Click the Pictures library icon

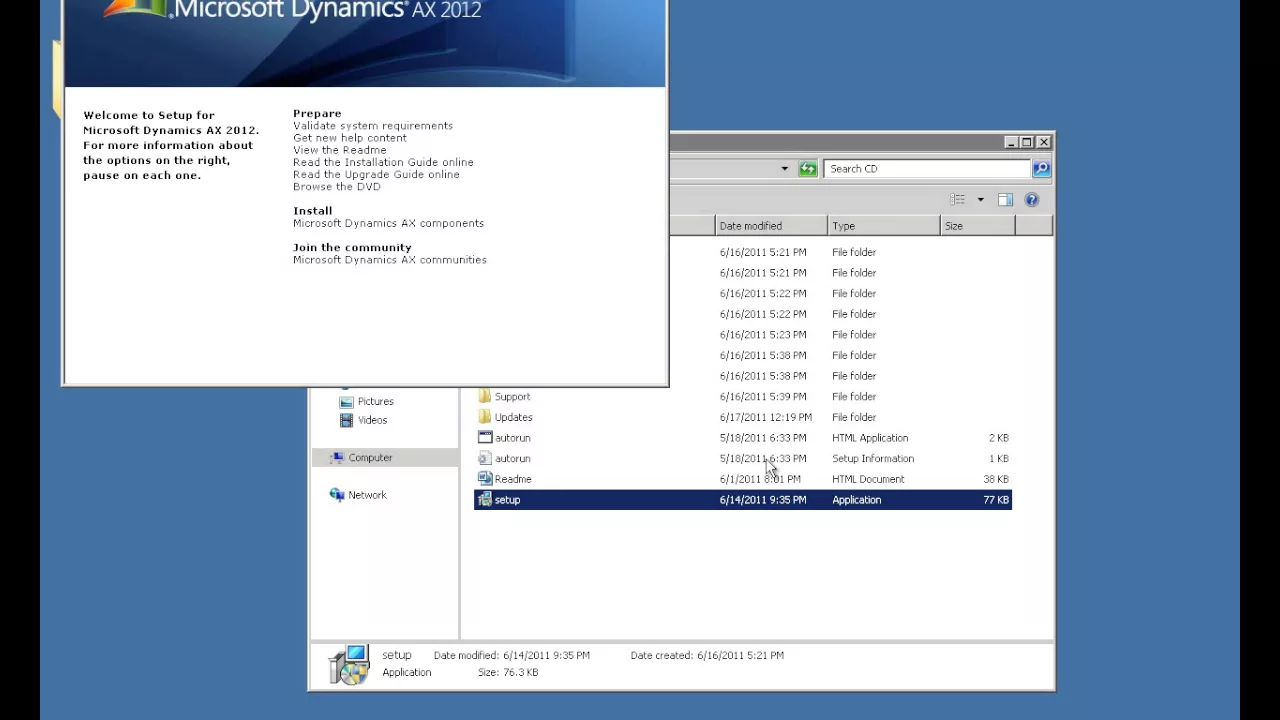coord(346,402)
